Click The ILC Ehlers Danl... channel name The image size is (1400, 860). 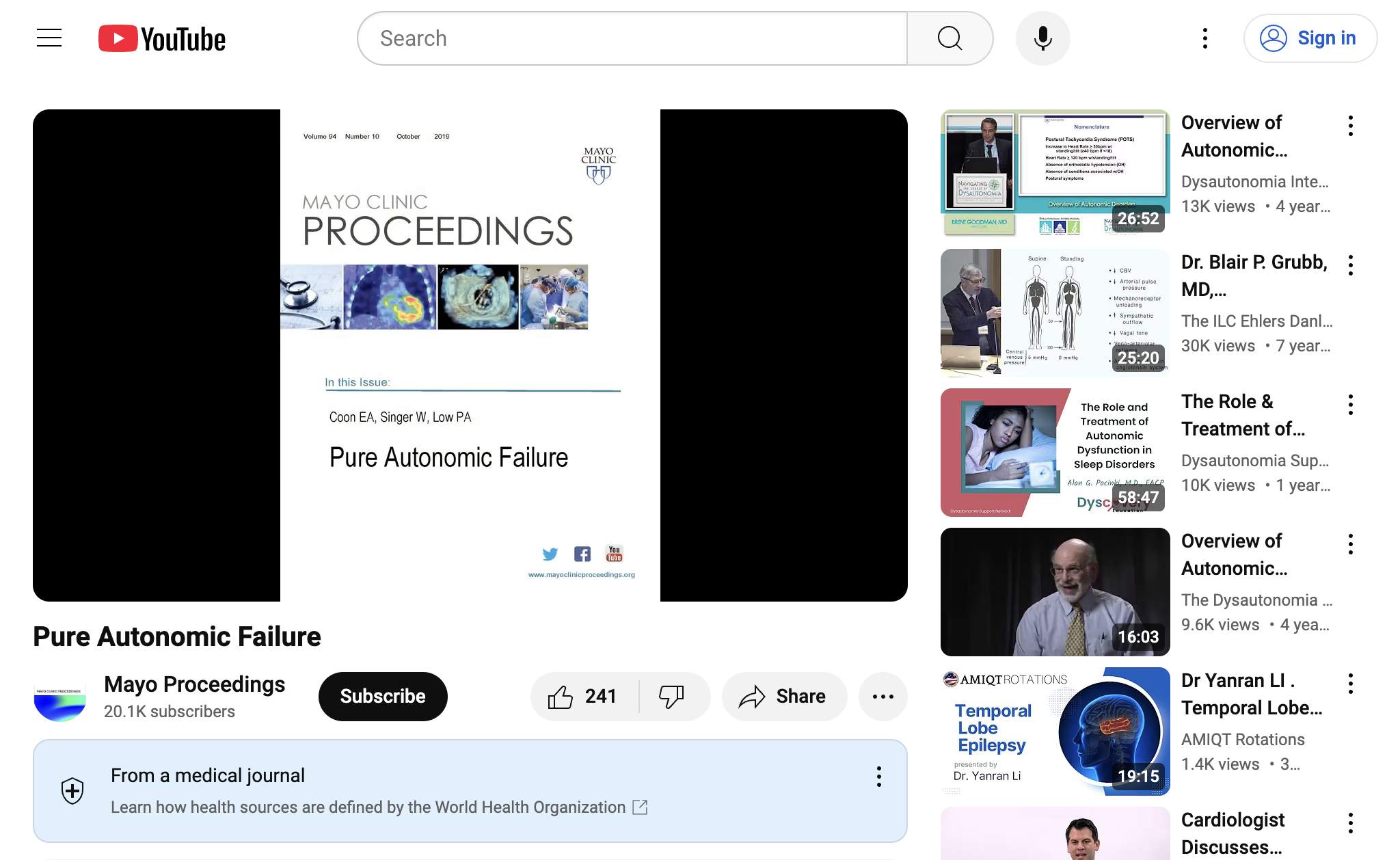(x=1257, y=321)
